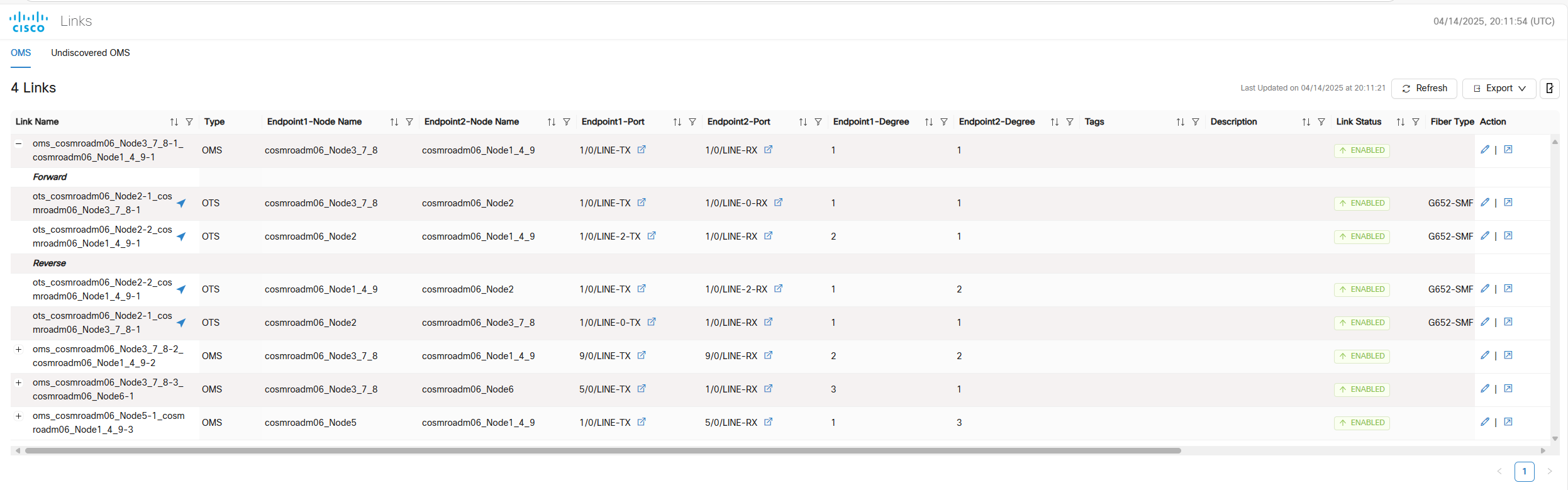Filter the Link Name column
1568x490 pixels.
coord(189,122)
